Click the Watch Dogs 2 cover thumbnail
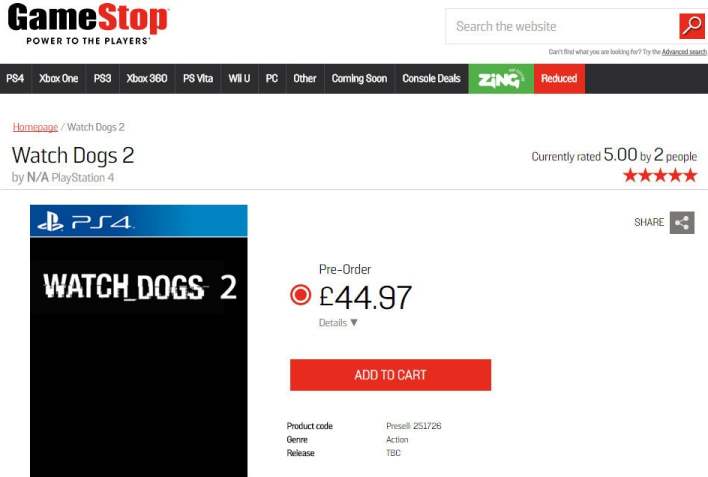 coord(139,341)
